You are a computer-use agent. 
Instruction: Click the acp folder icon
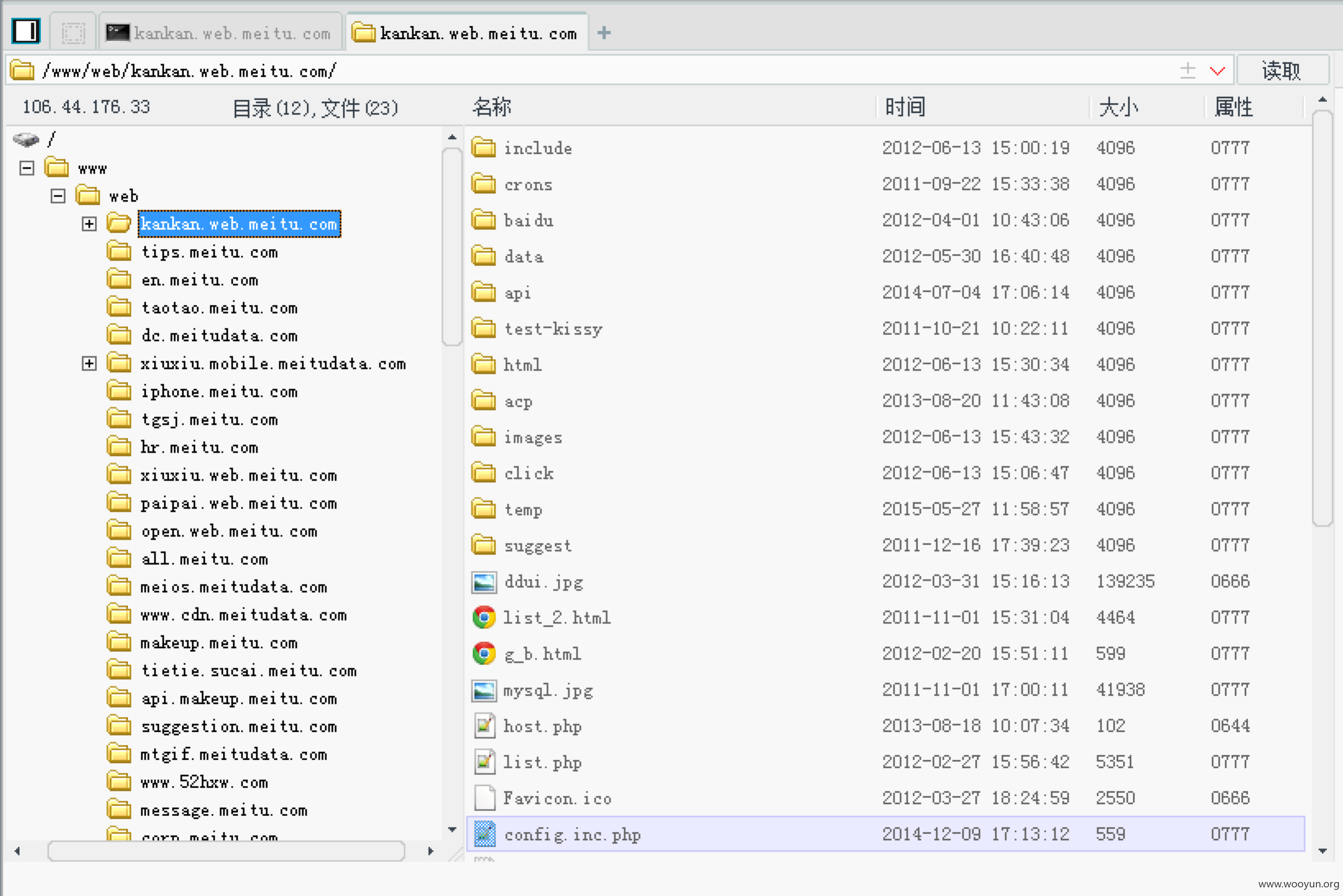(x=484, y=400)
